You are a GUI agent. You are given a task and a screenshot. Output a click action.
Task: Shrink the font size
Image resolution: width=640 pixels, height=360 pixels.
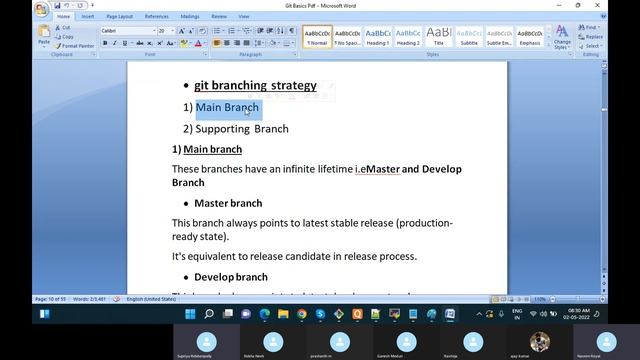point(191,31)
